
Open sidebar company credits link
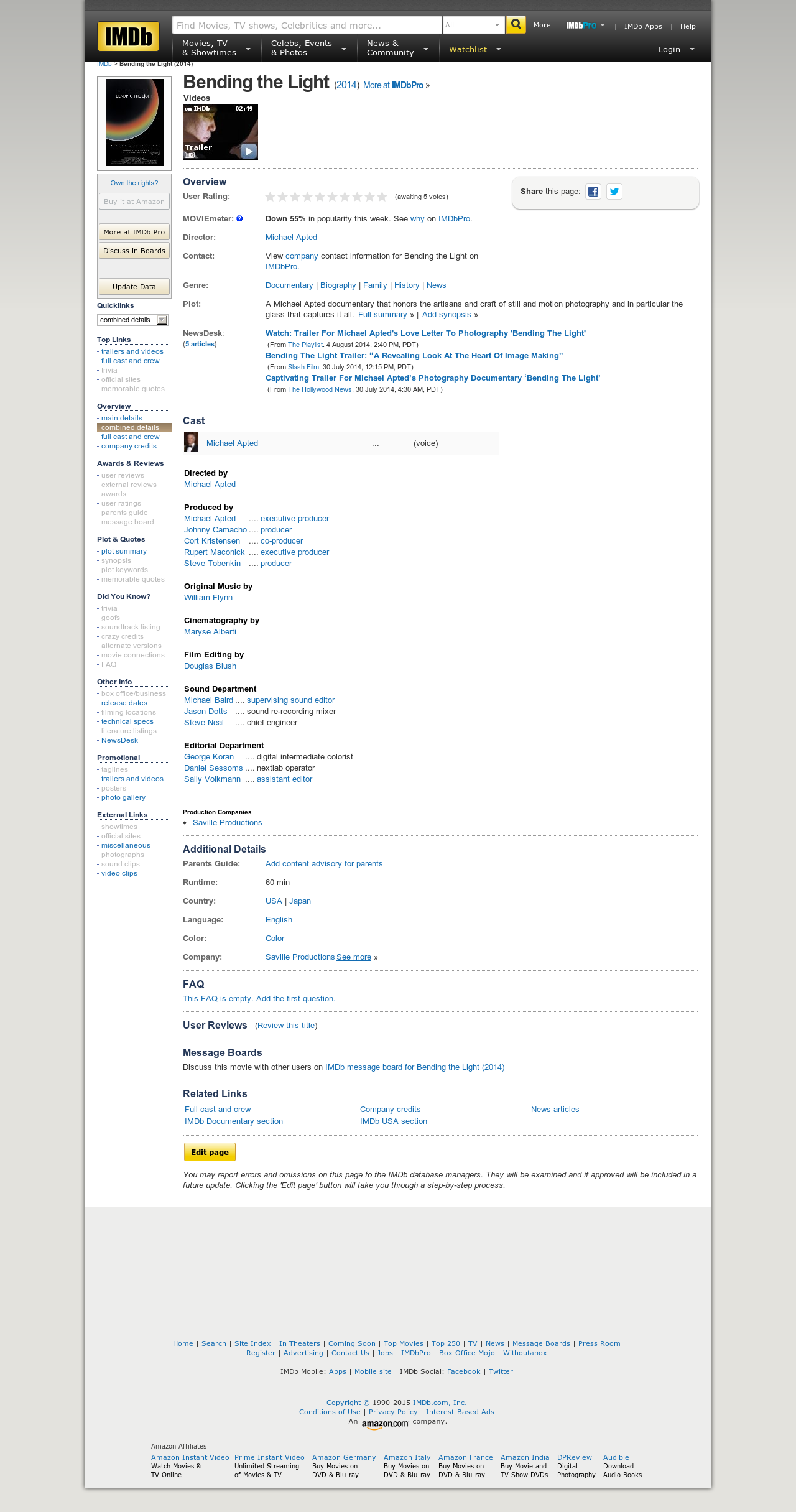(129, 446)
